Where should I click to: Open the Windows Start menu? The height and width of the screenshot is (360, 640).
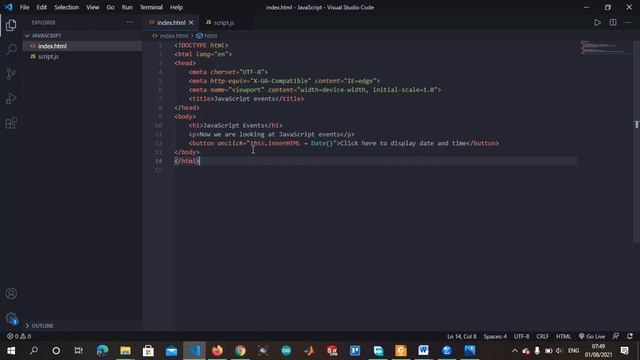coord(11,351)
